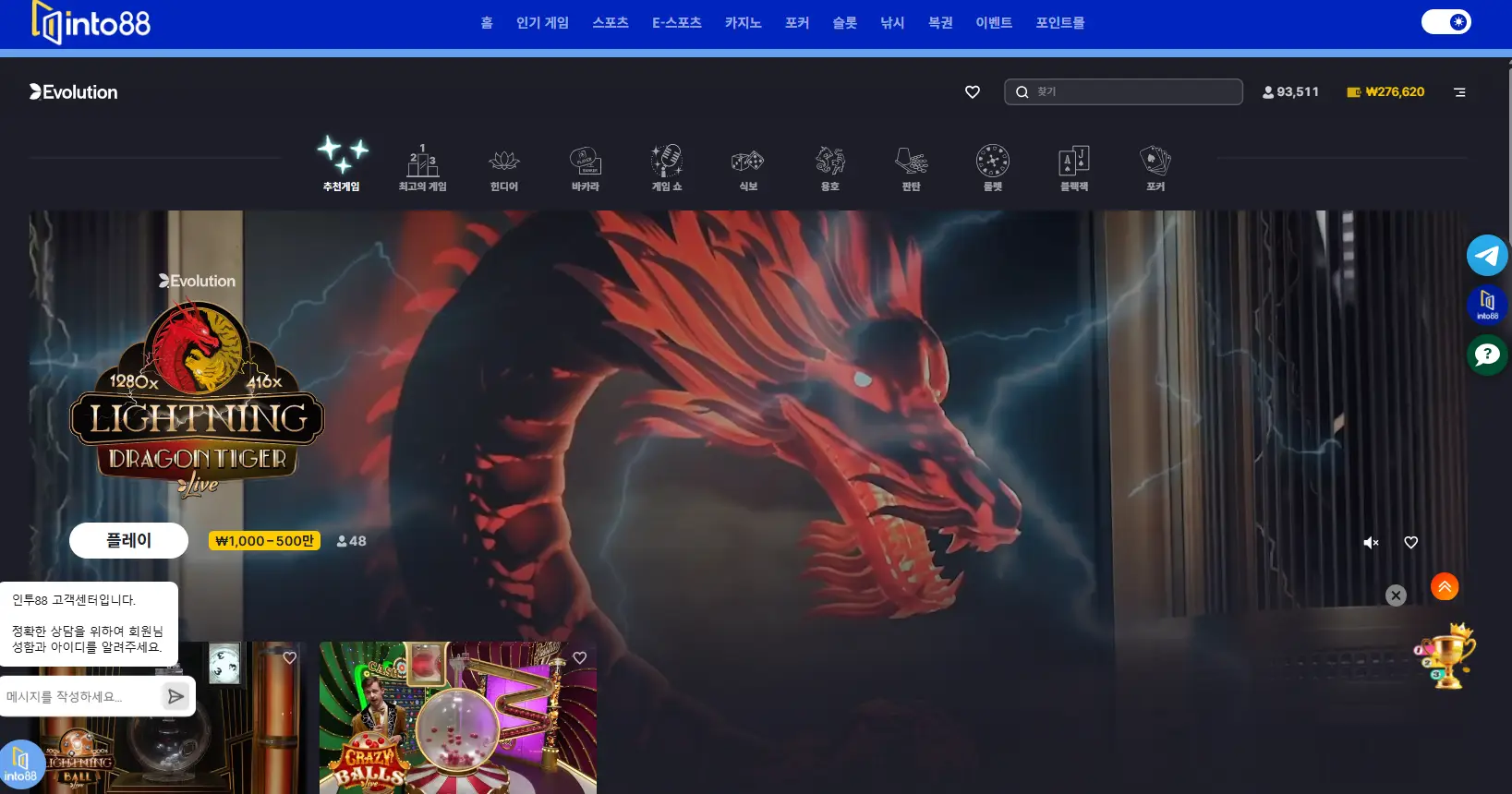
Task: Open the 카지노 menu item
Action: point(743,23)
